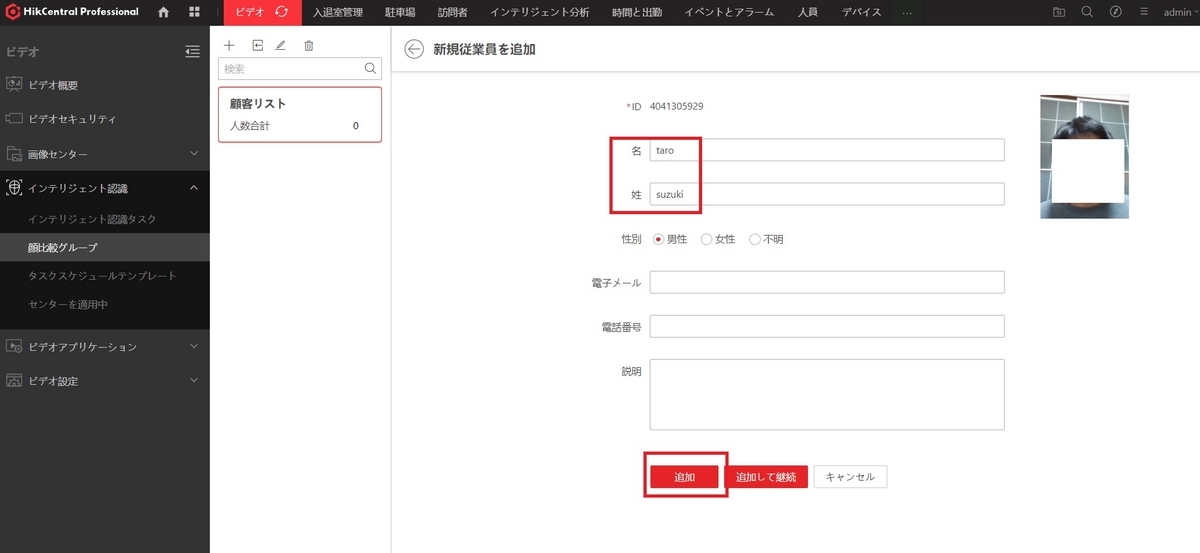Switch to the 入退室管理 tab
Screen dimensions: 1200x553
[x=336, y=12]
